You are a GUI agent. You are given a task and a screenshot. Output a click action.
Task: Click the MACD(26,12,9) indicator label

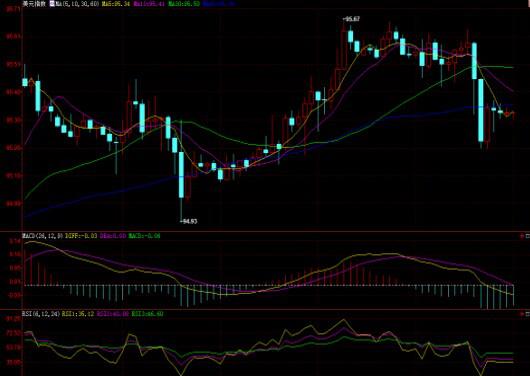point(42,236)
